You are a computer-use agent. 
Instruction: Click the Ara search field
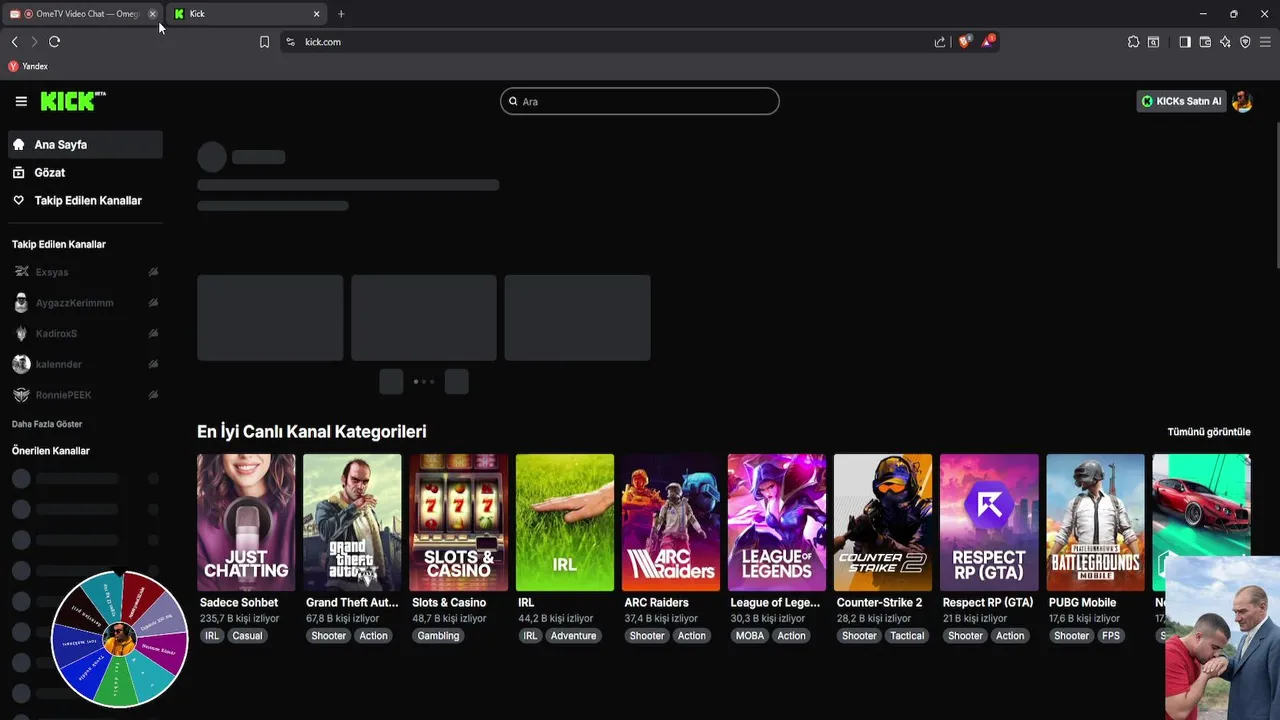[x=640, y=101]
